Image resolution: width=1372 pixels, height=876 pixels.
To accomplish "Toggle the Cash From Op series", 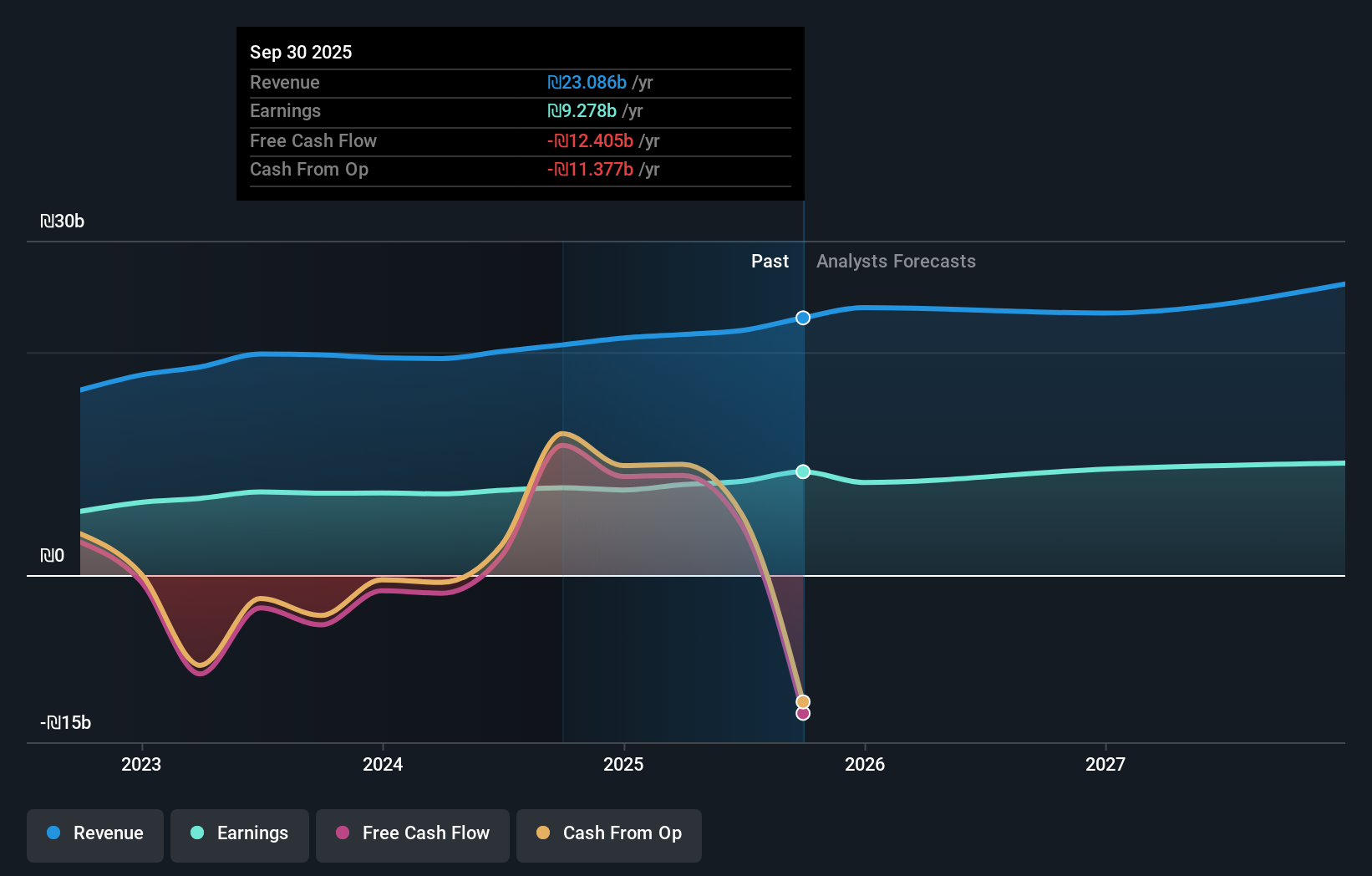I will click(608, 834).
